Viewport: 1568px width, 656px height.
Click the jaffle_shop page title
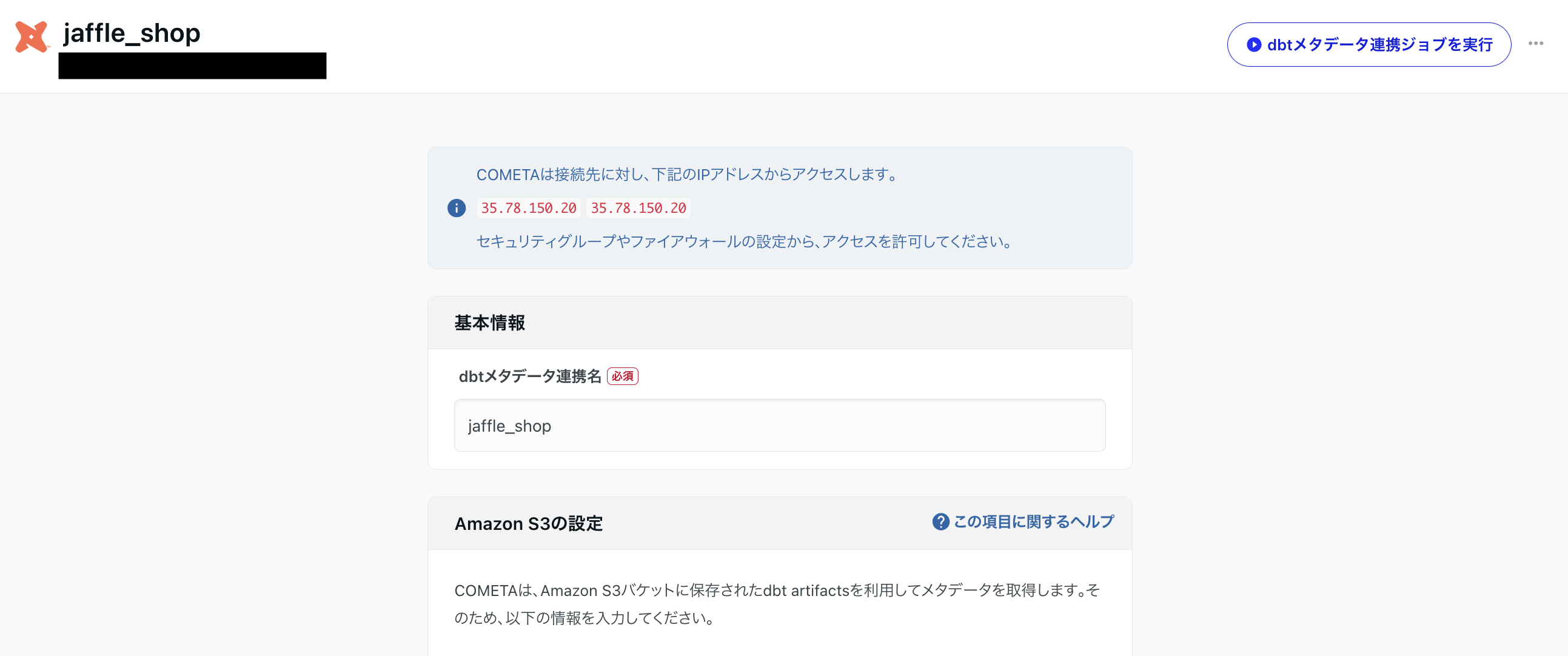pyautogui.click(x=132, y=33)
